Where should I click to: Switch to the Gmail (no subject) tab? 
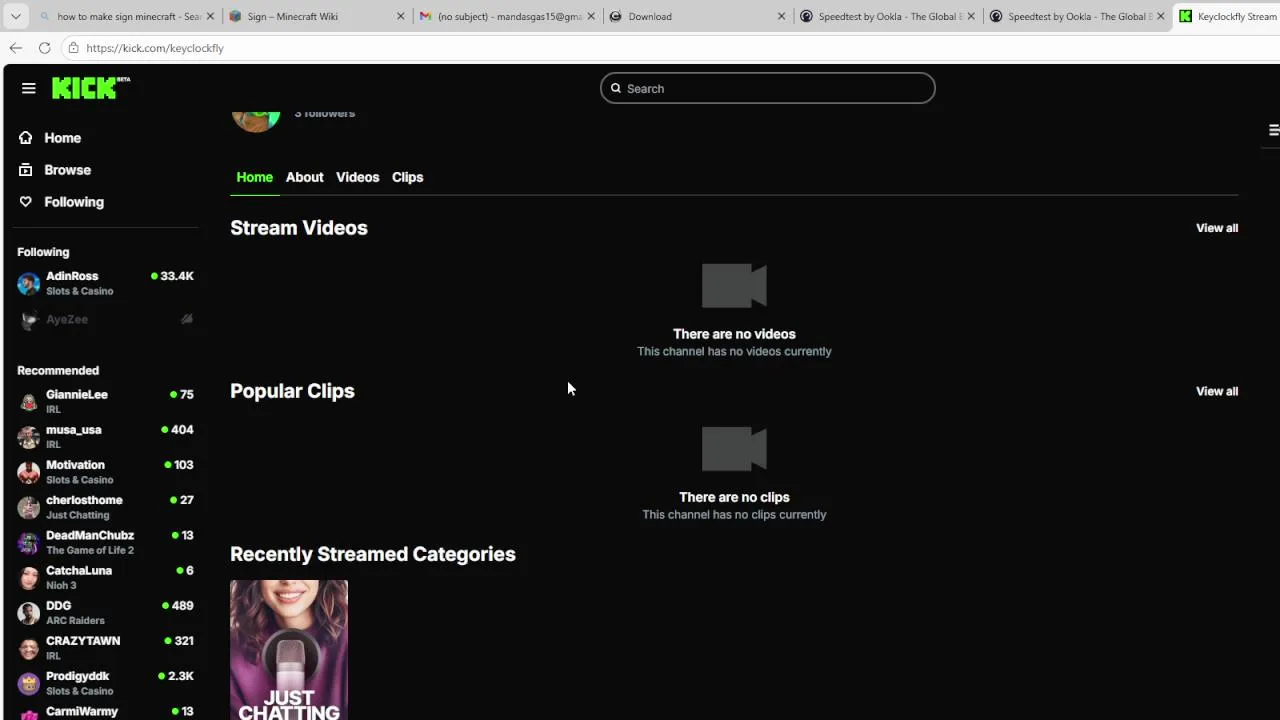(x=505, y=16)
